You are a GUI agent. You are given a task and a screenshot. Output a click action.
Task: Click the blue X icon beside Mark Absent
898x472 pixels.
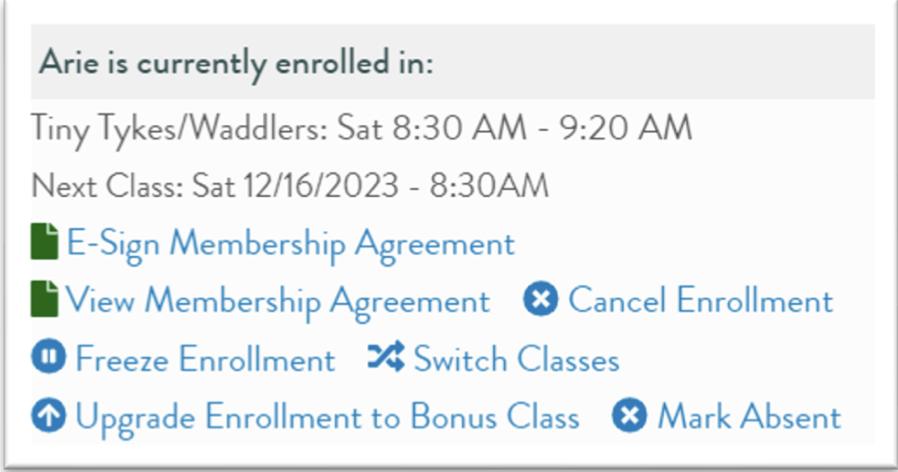(x=629, y=416)
